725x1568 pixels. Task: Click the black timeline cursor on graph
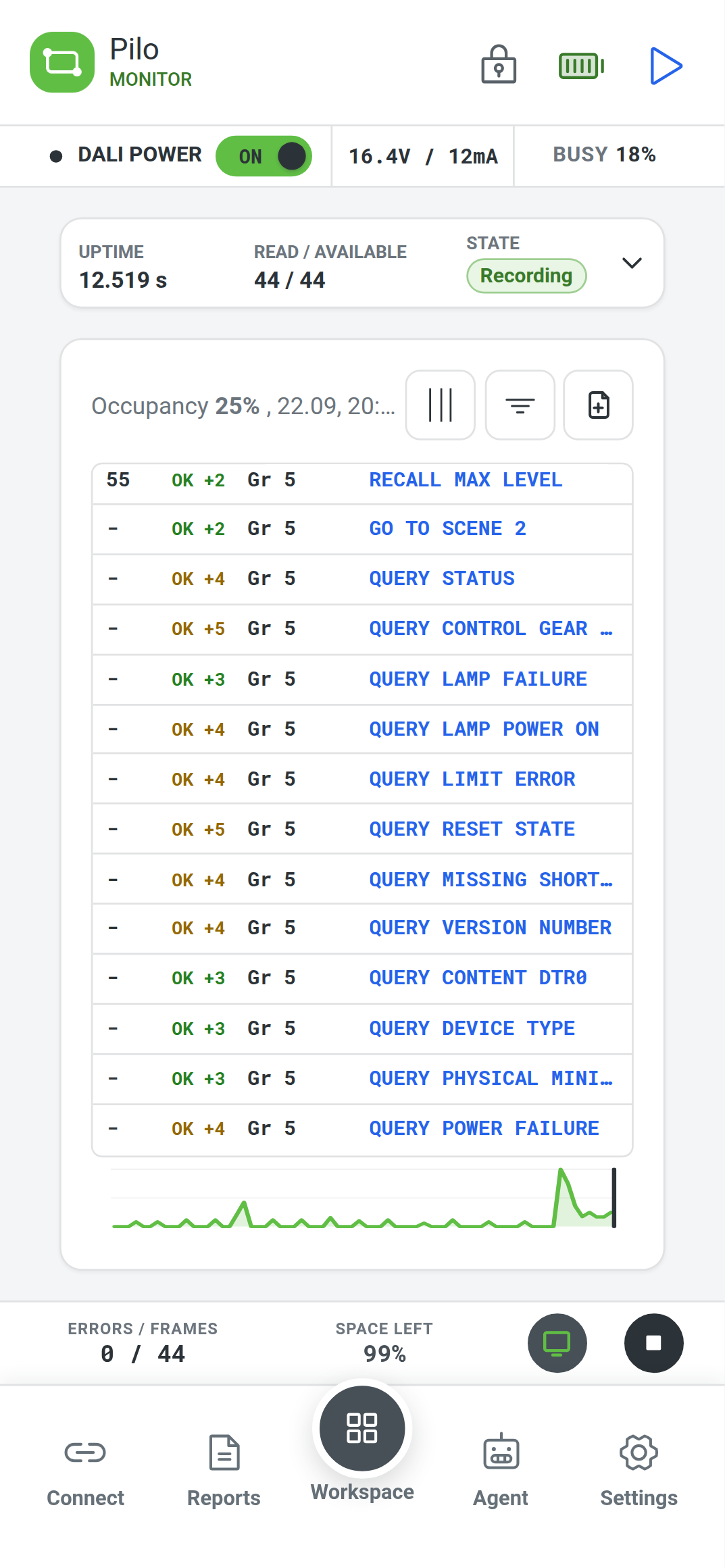pos(614,1198)
